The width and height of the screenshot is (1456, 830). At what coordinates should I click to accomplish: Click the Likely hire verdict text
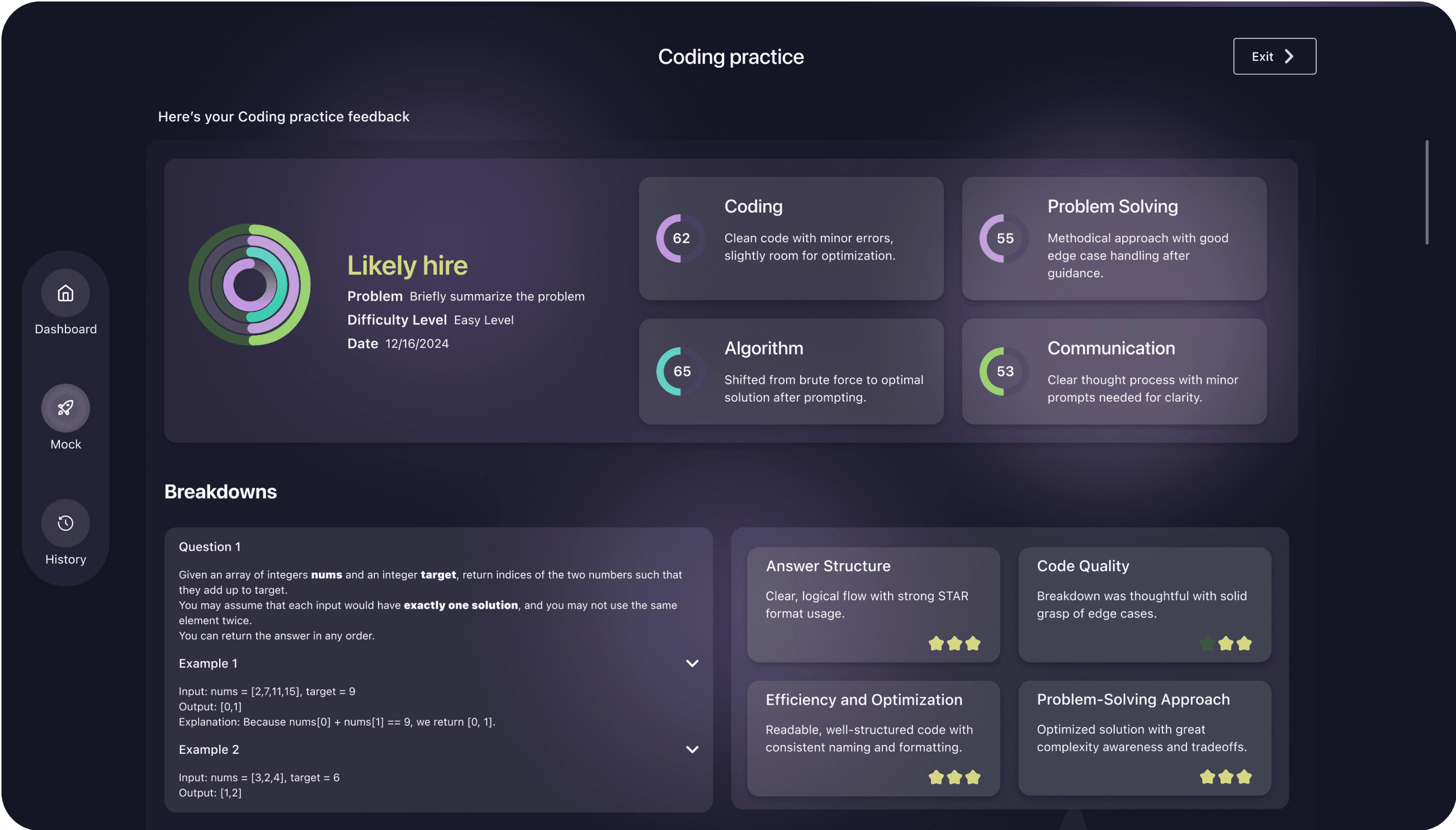[x=408, y=266]
